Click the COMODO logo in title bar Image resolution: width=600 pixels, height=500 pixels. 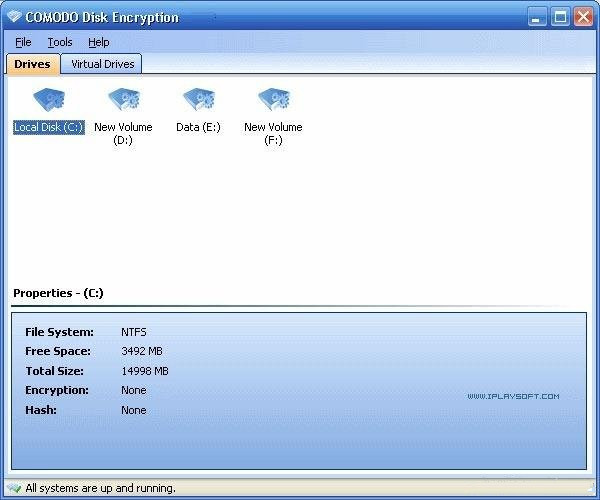(15, 17)
